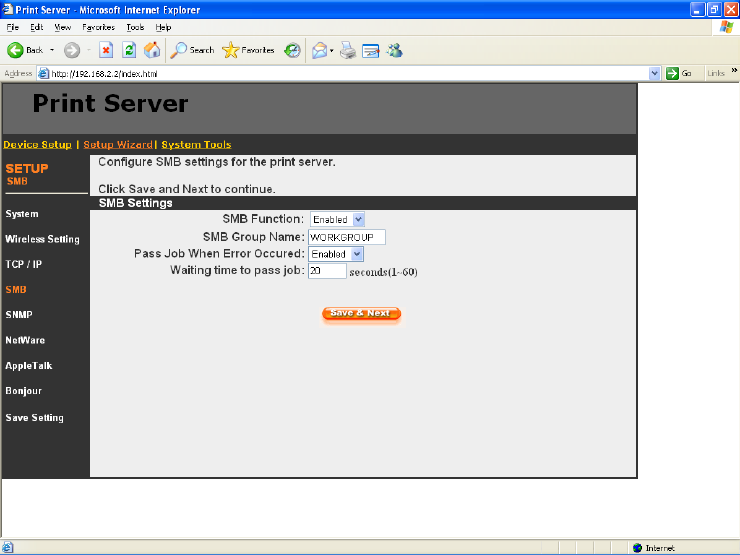
Task: Refresh the page using green arrows icon
Action: coord(129,50)
